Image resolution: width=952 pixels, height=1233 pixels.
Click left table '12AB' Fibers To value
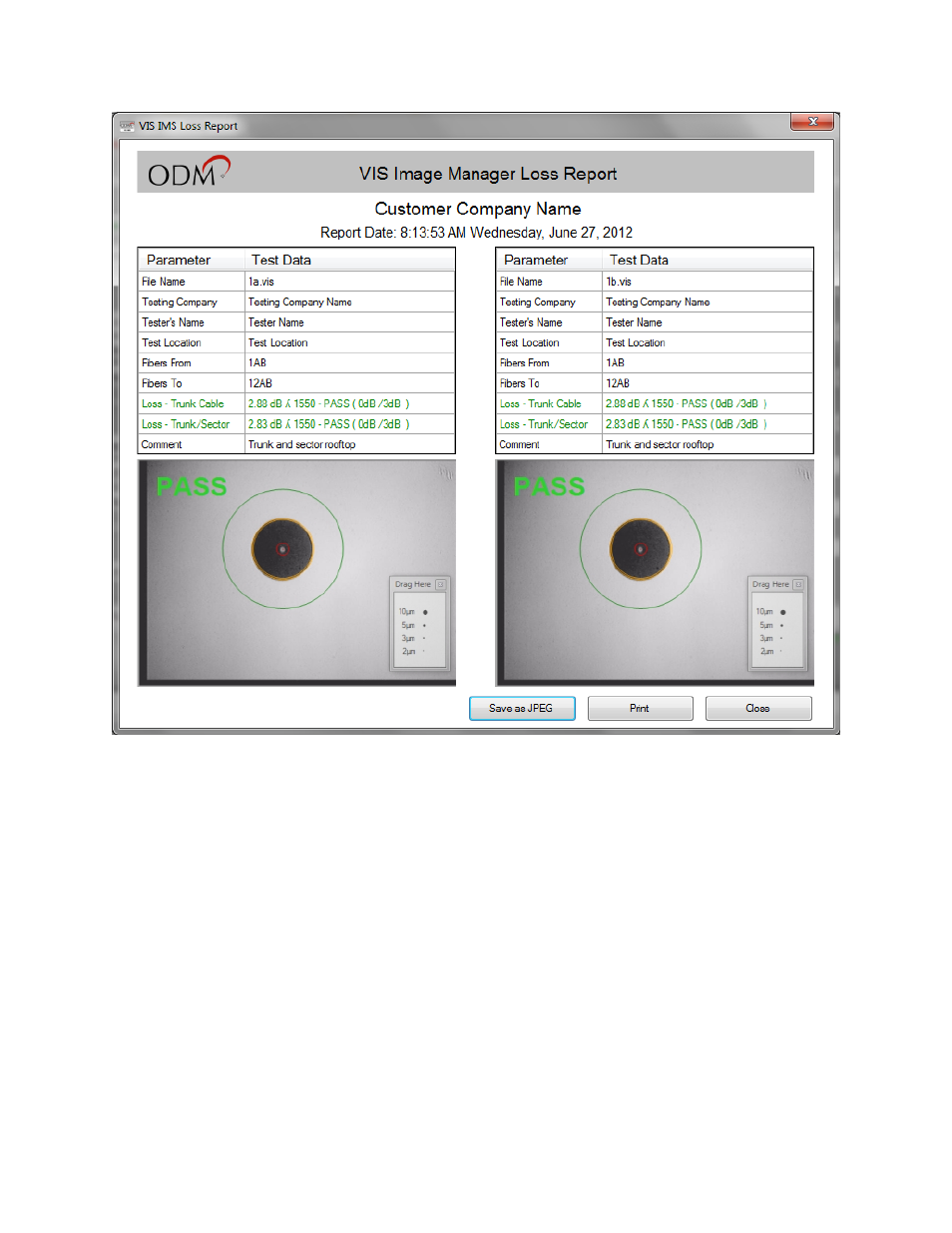tap(259, 383)
